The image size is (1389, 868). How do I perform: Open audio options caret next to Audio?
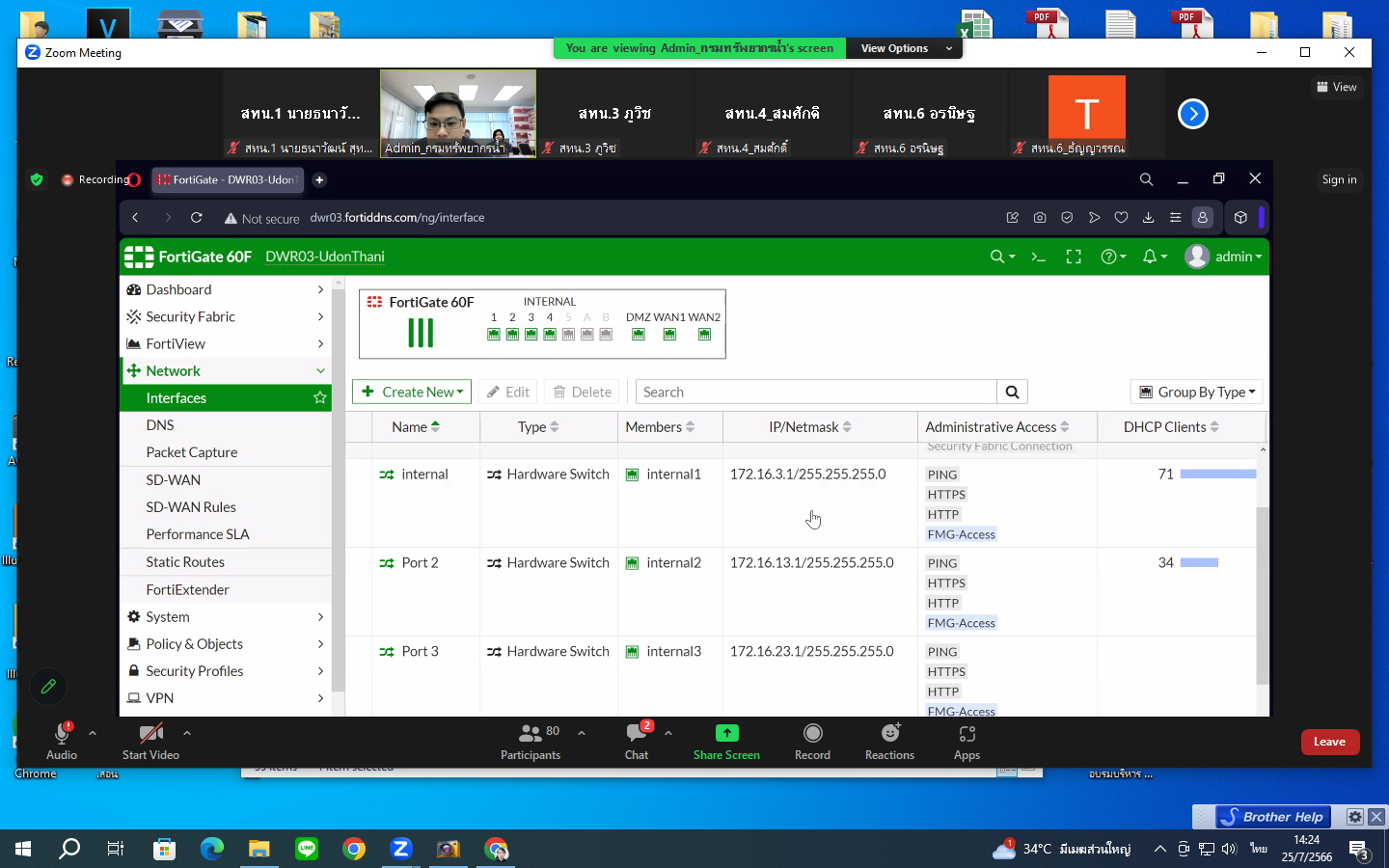click(x=93, y=733)
